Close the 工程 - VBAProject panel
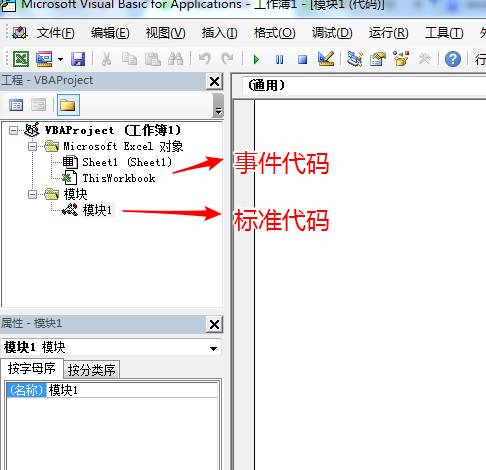This screenshot has width=486, height=470. (x=214, y=81)
